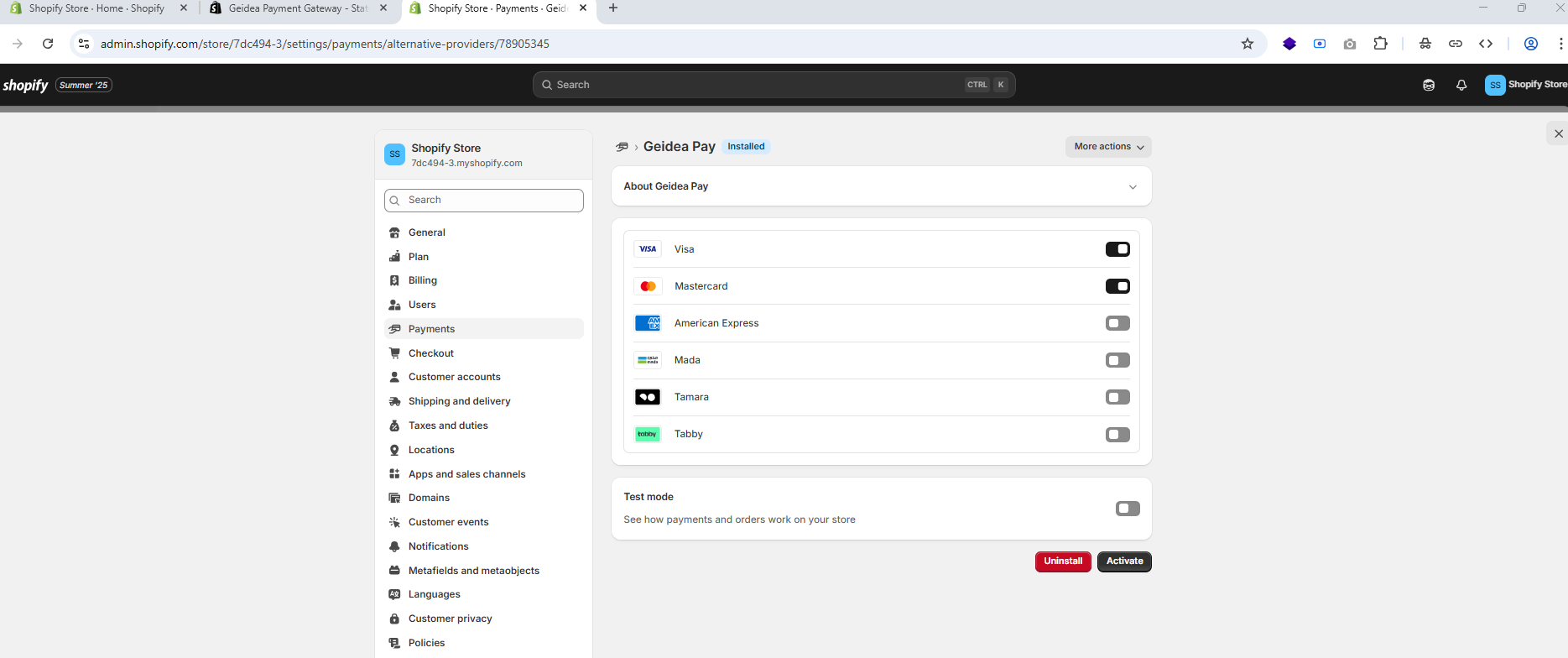Click the American Express logo
This screenshot has width=1568, height=658.
[x=648, y=323]
